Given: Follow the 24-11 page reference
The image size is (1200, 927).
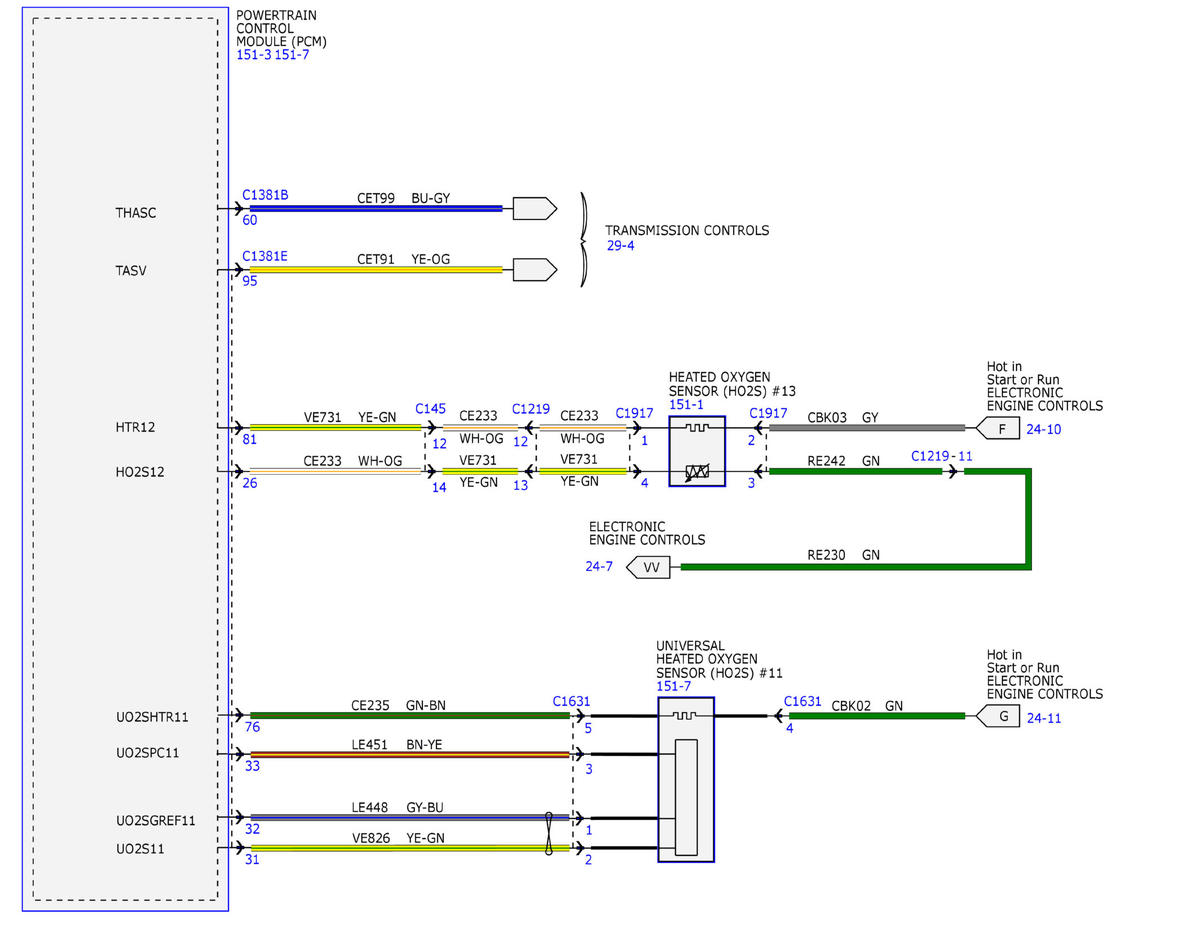Looking at the screenshot, I should point(1044,717).
